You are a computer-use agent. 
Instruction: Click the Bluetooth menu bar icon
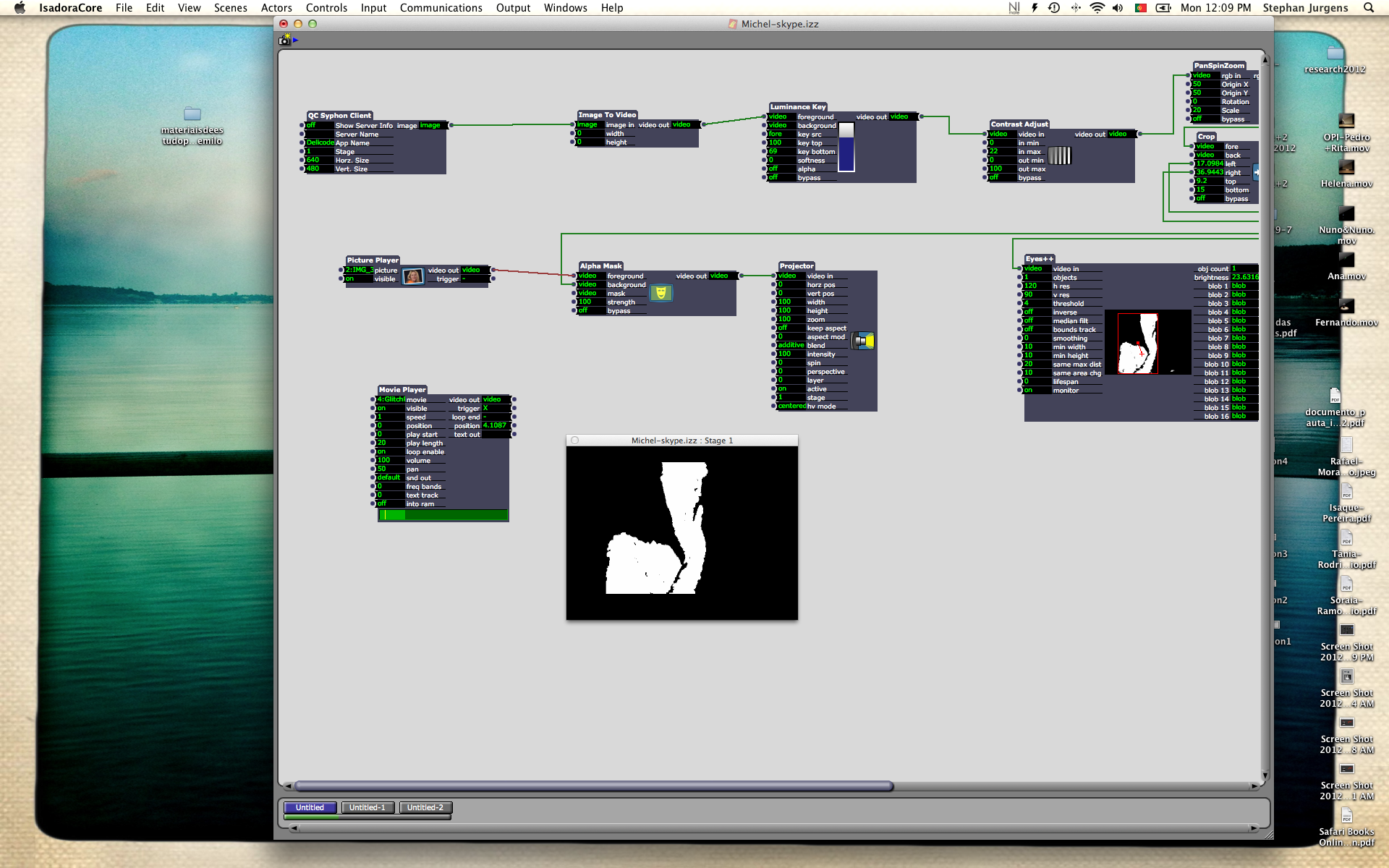[x=1076, y=8]
